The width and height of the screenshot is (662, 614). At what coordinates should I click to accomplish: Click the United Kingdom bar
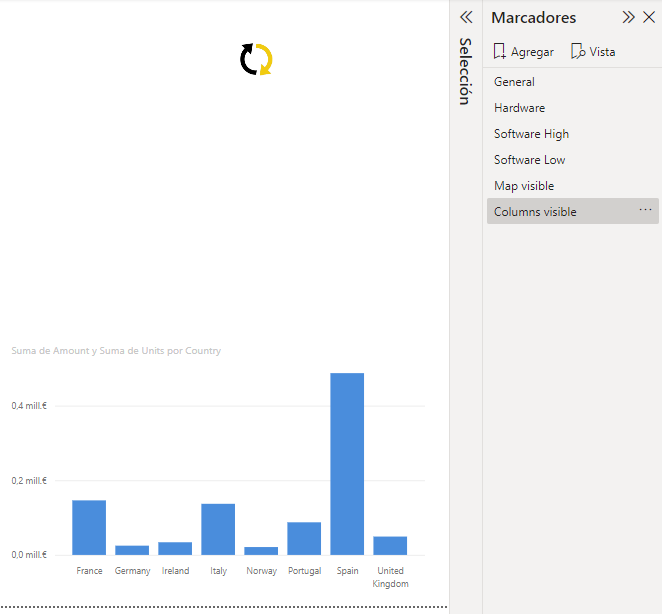[390, 545]
